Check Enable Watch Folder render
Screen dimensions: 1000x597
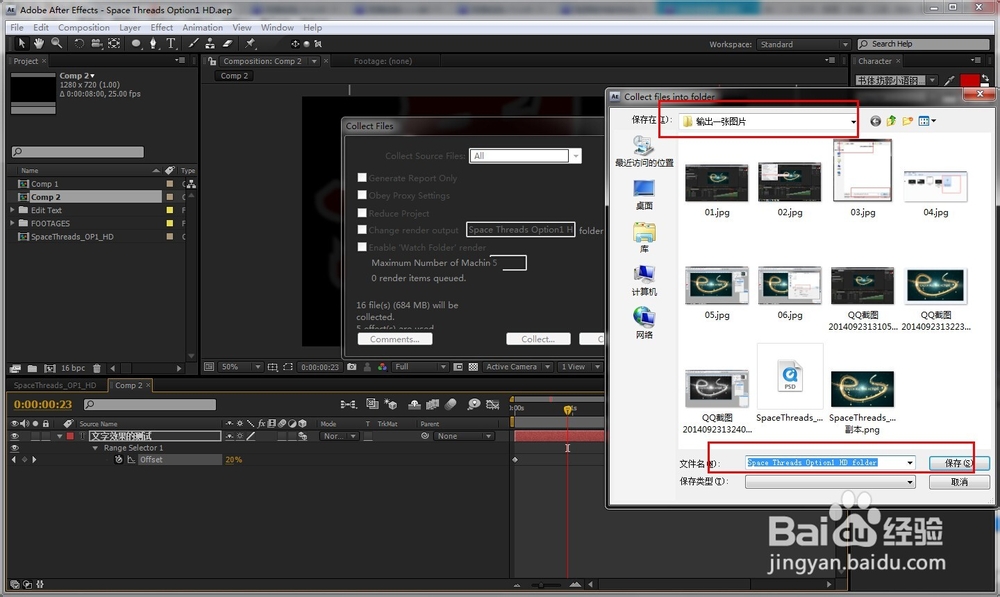[362, 247]
